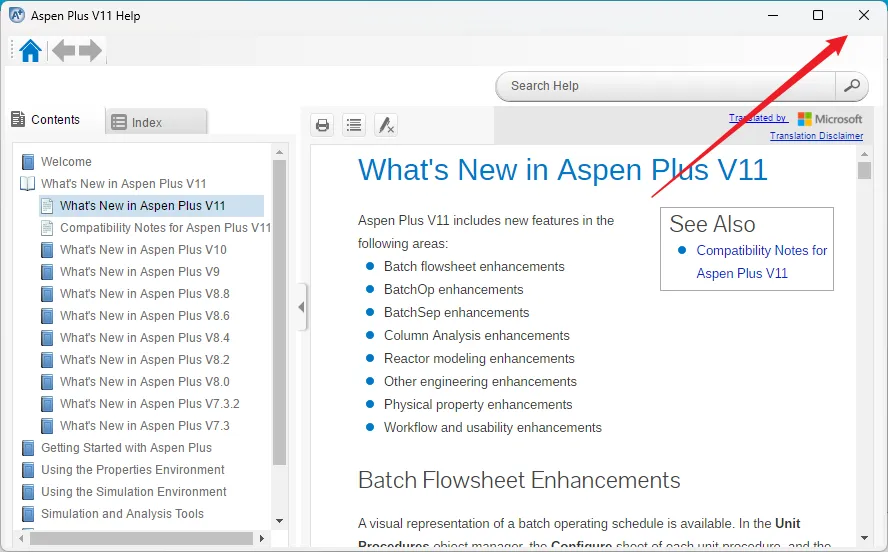The width and height of the screenshot is (888, 552).
Task: Click book icon beside Aspen Plus V9
Action: pos(48,272)
